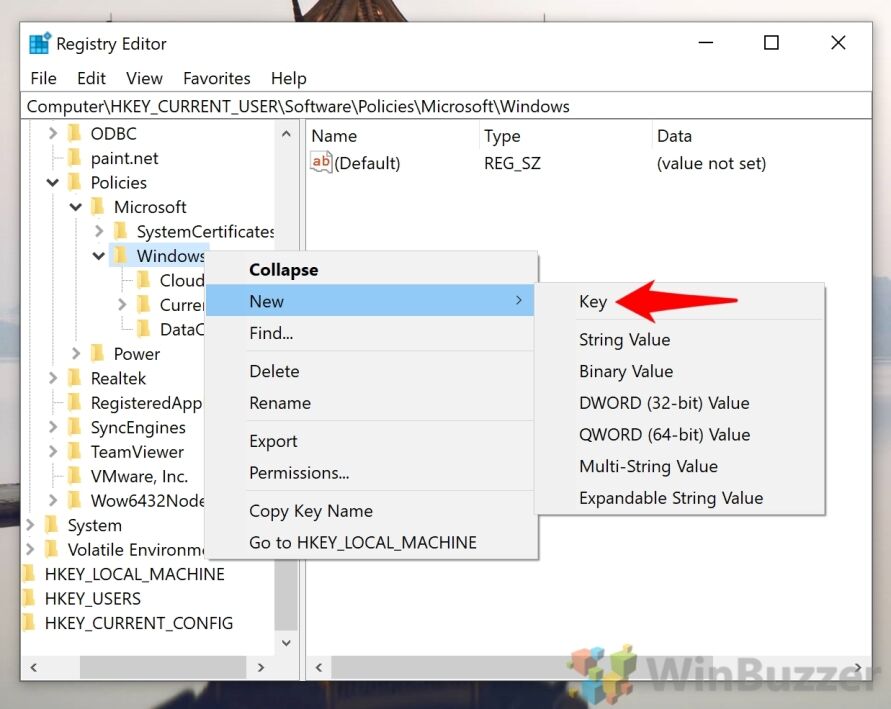Click the Realtek folder icon
Image resolution: width=891 pixels, height=709 pixels.
pos(74,377)
